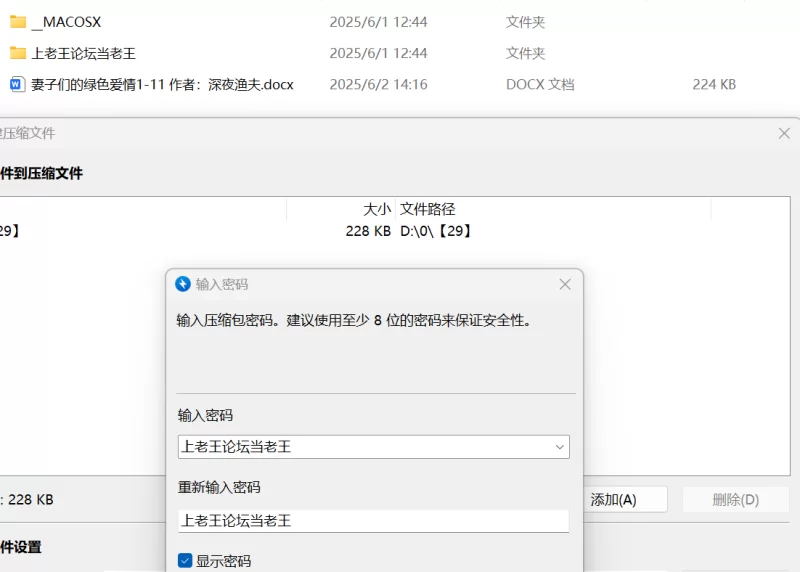Click the 添加(A) button

624,500
